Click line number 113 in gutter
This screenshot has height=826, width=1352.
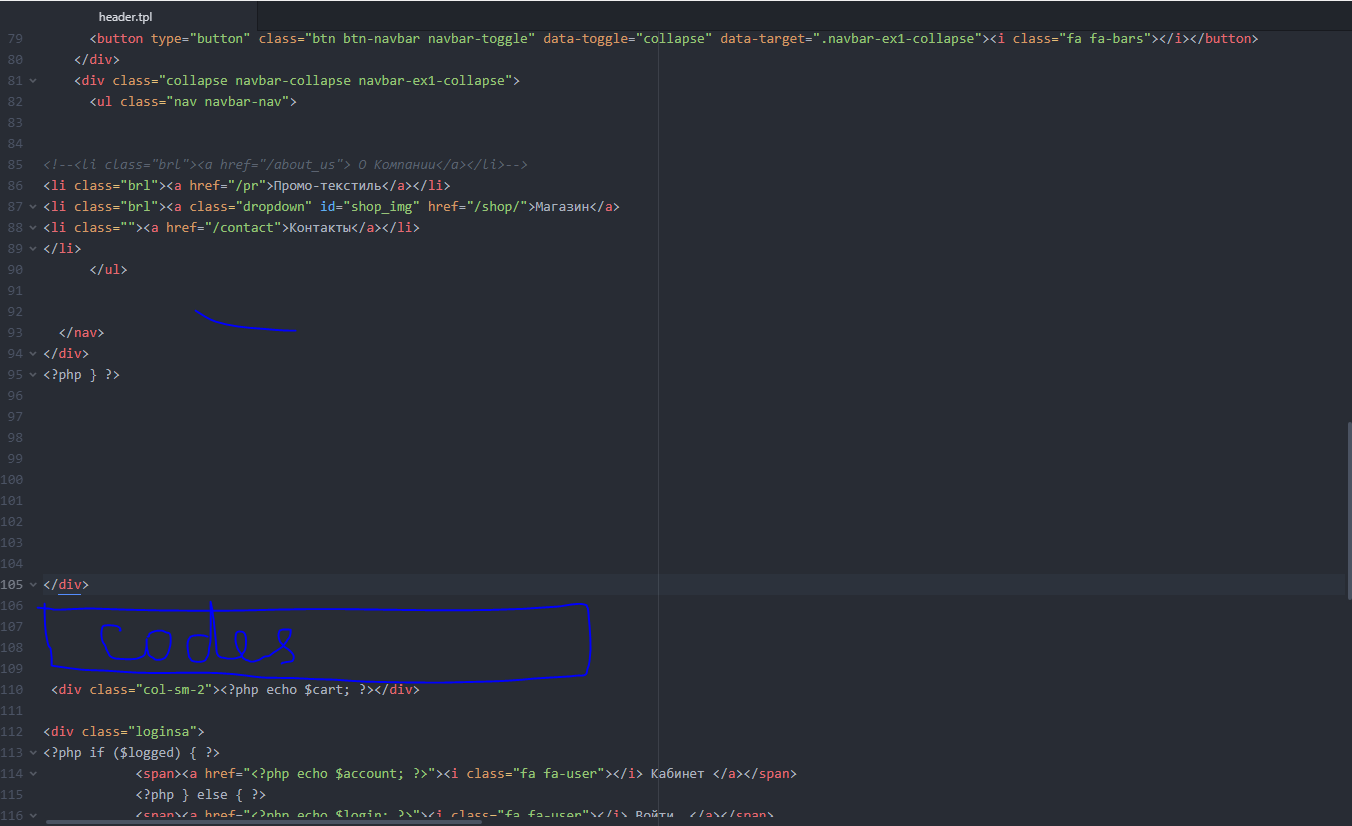(x=11, y=752)
